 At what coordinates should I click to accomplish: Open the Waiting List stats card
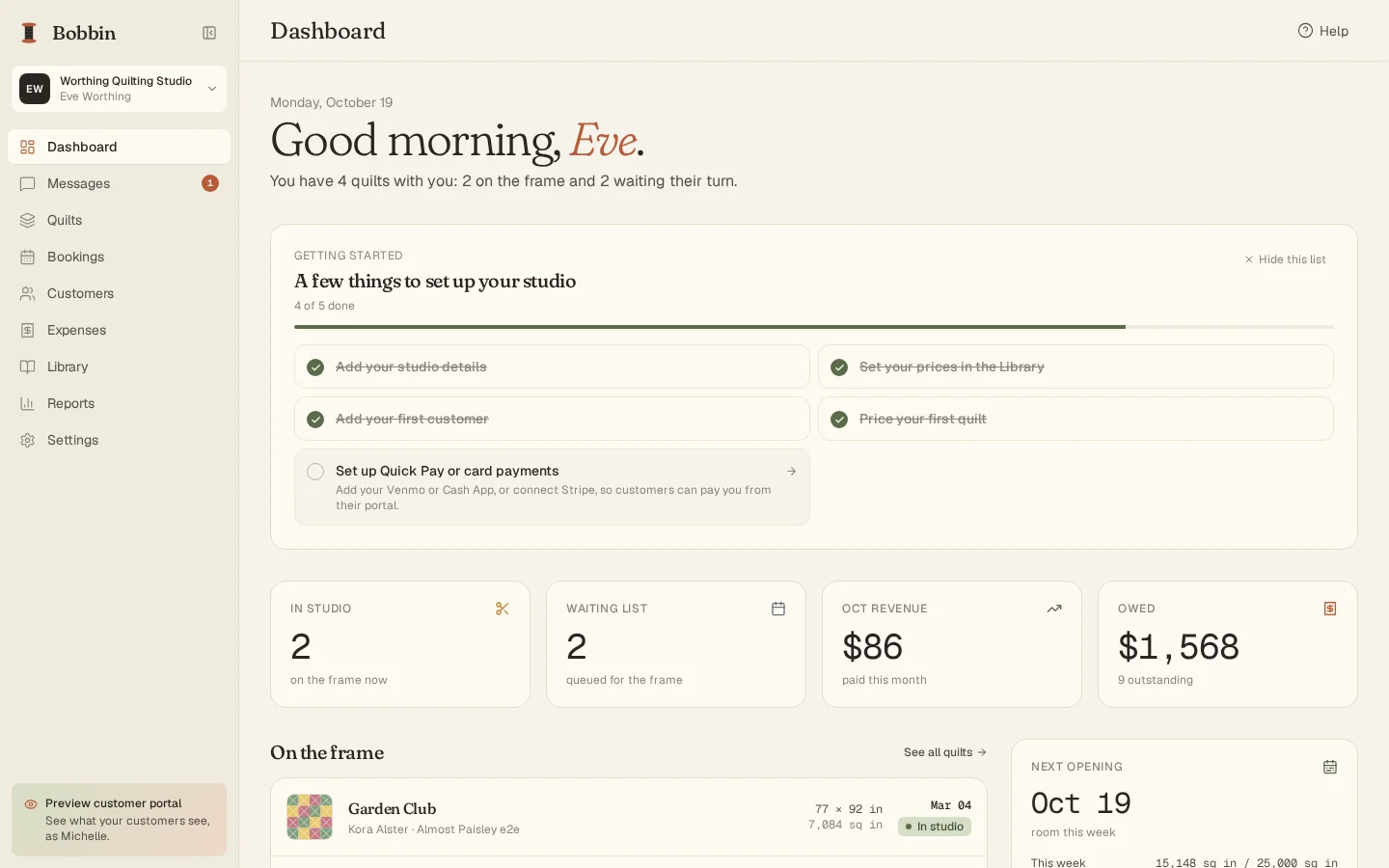pos(676,644)
